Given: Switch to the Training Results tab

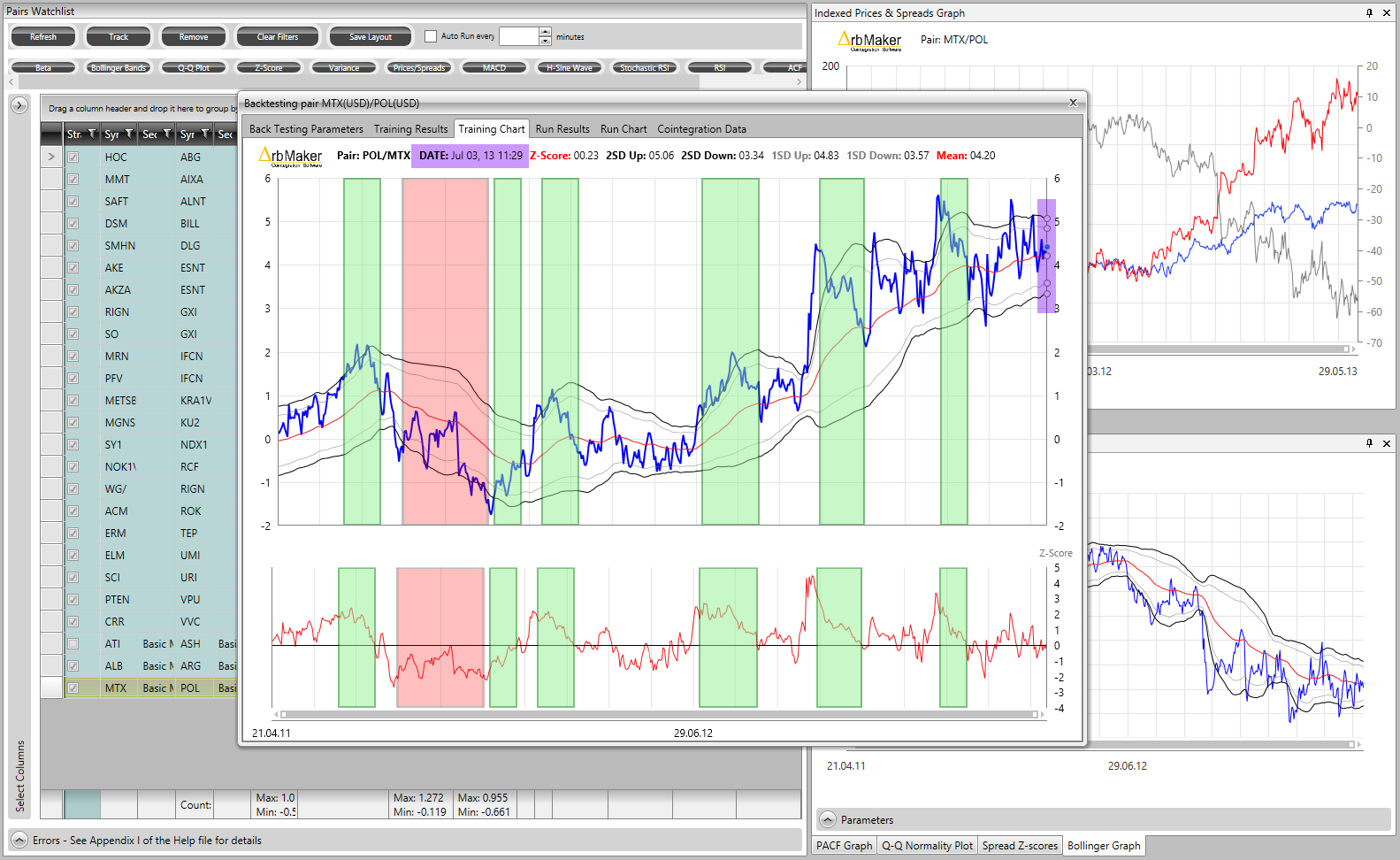Looking at the screenshot, I should click(410, 129).
